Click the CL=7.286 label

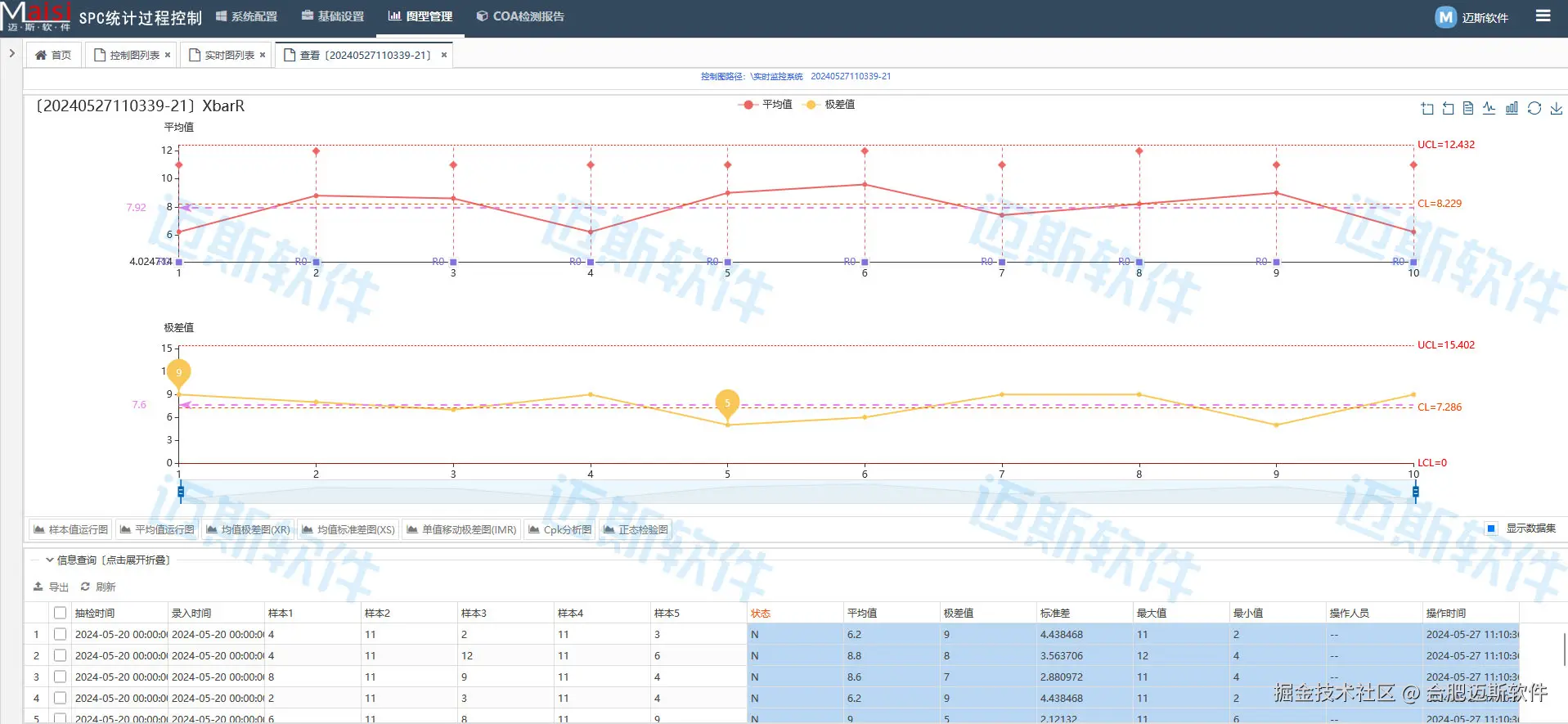click(1440, 407)
